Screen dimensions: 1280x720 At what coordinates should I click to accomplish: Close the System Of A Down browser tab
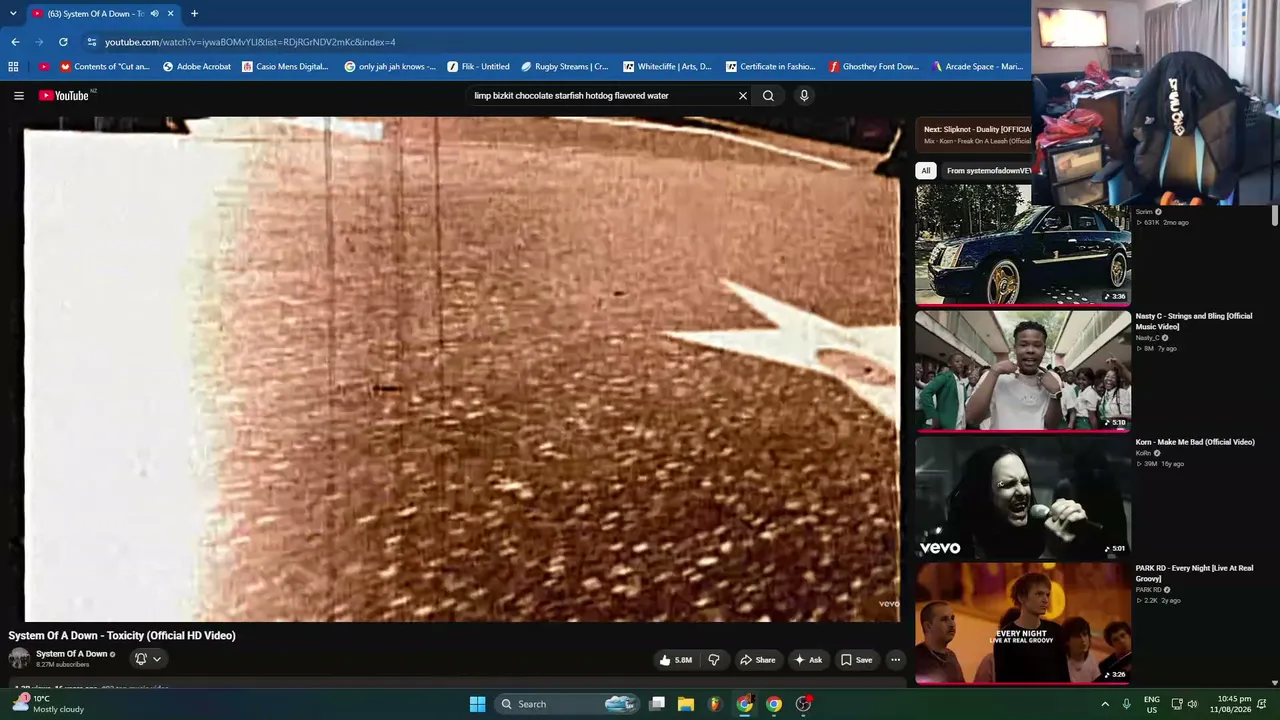coord(171,14)
